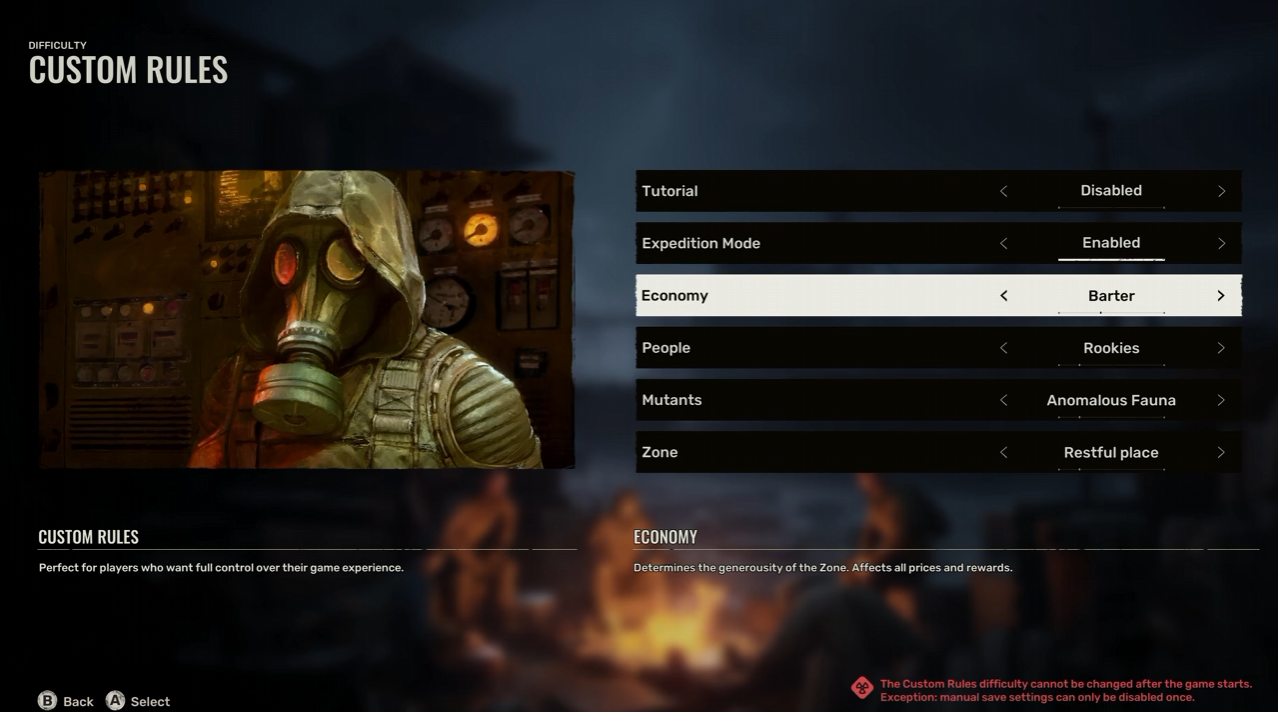Click the CUSTOM RULES page title
1278x712 pixels.
128,70
